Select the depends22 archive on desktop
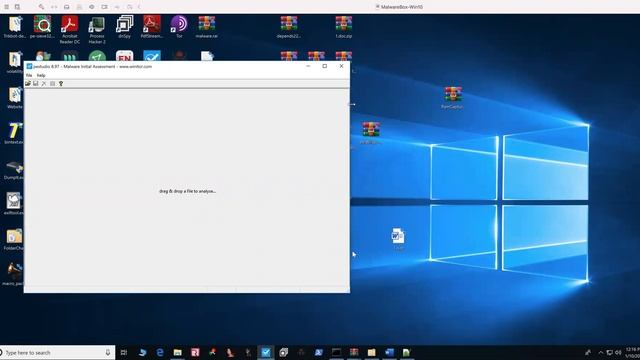Image resolution: width=640 pixels, height=360 pixels. [x=289, y=27]
